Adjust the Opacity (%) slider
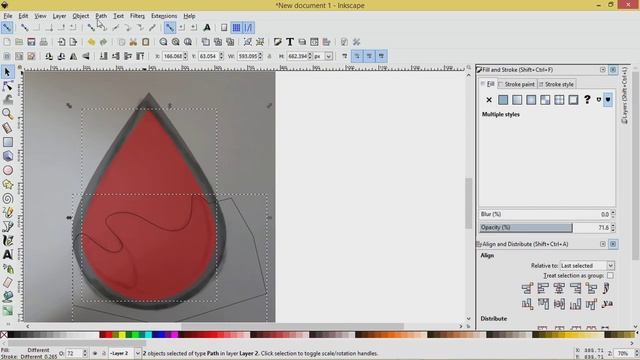This screenshot has width=640, height=360. 544,227
